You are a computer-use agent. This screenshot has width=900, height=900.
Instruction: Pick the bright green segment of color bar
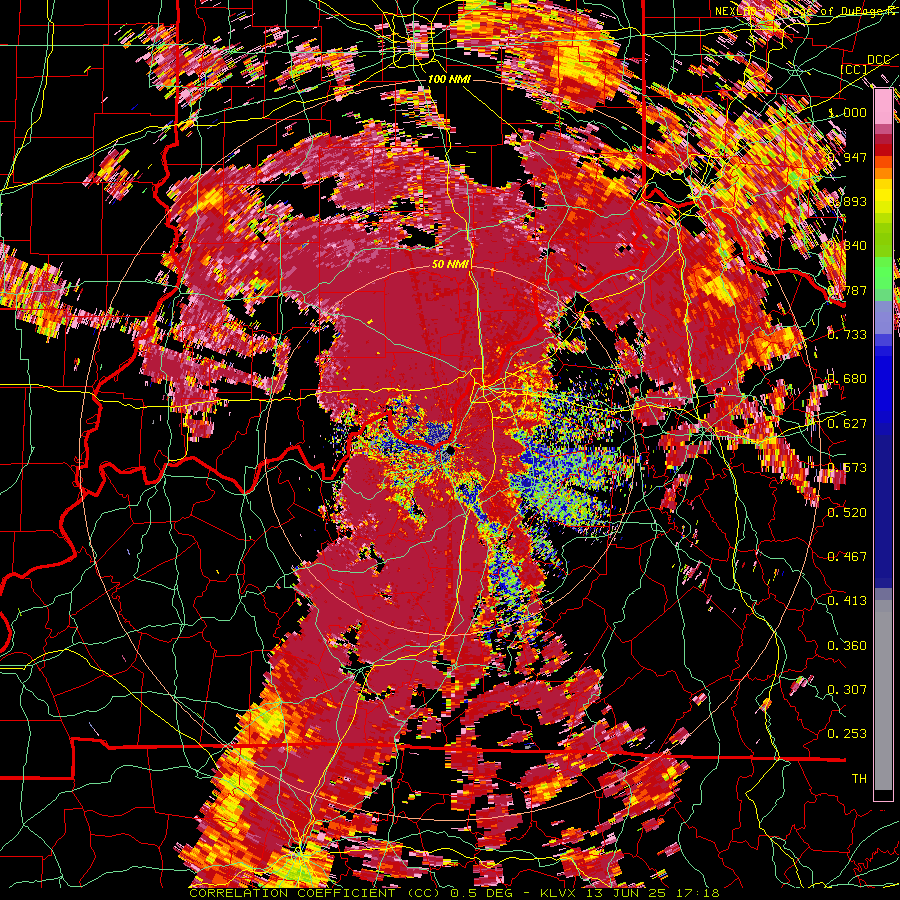click(883, 273)
